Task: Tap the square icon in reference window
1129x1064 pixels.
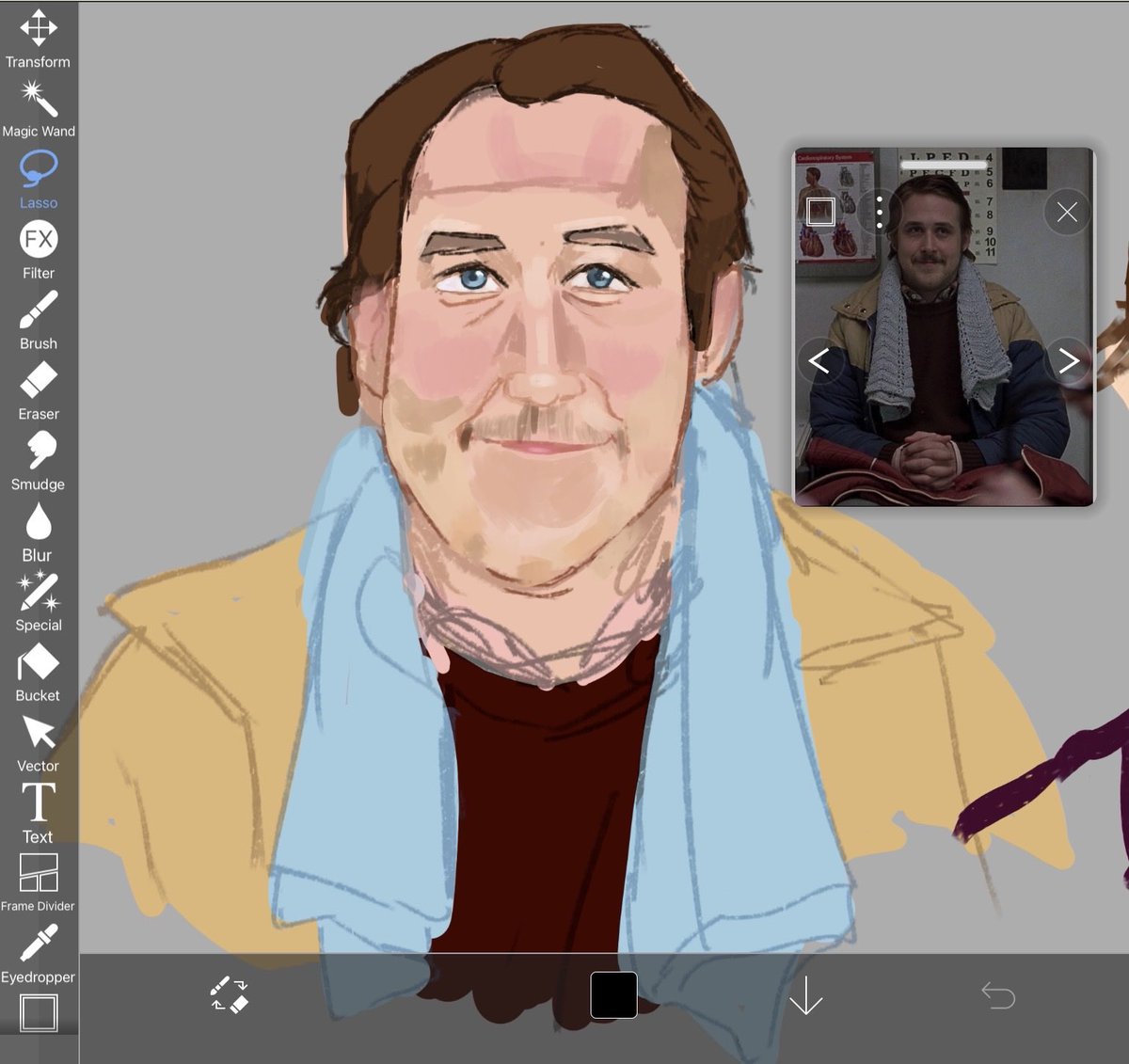Action: (820, 211)
